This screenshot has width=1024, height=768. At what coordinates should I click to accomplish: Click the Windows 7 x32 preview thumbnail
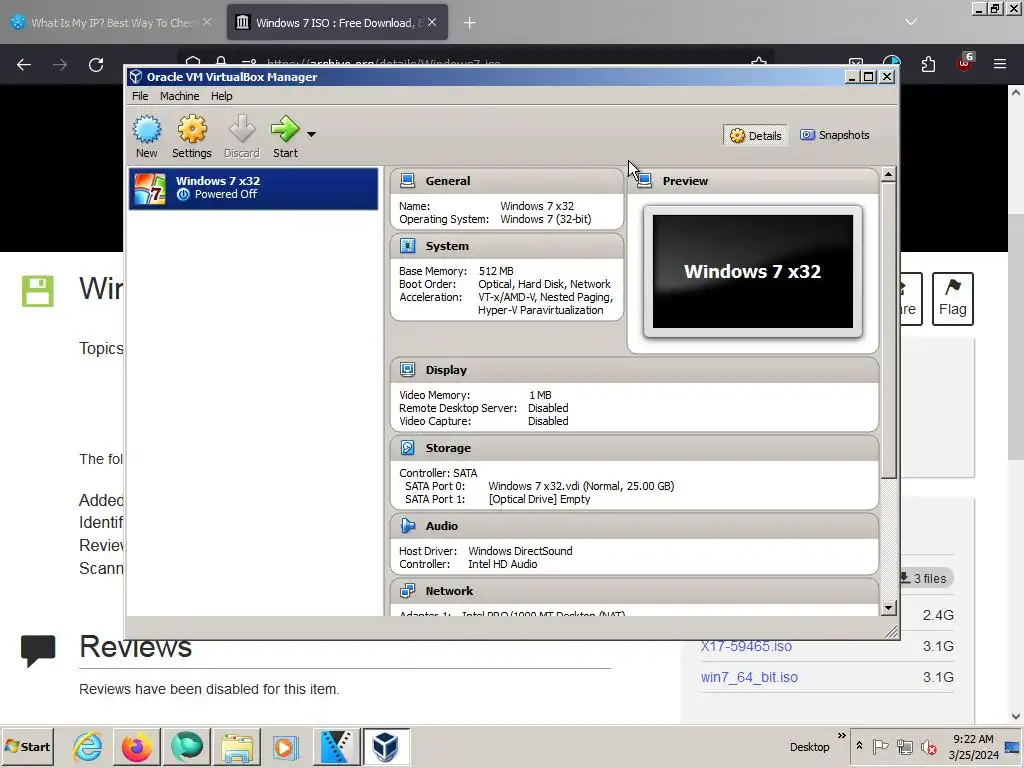click(x=752, y=272)
